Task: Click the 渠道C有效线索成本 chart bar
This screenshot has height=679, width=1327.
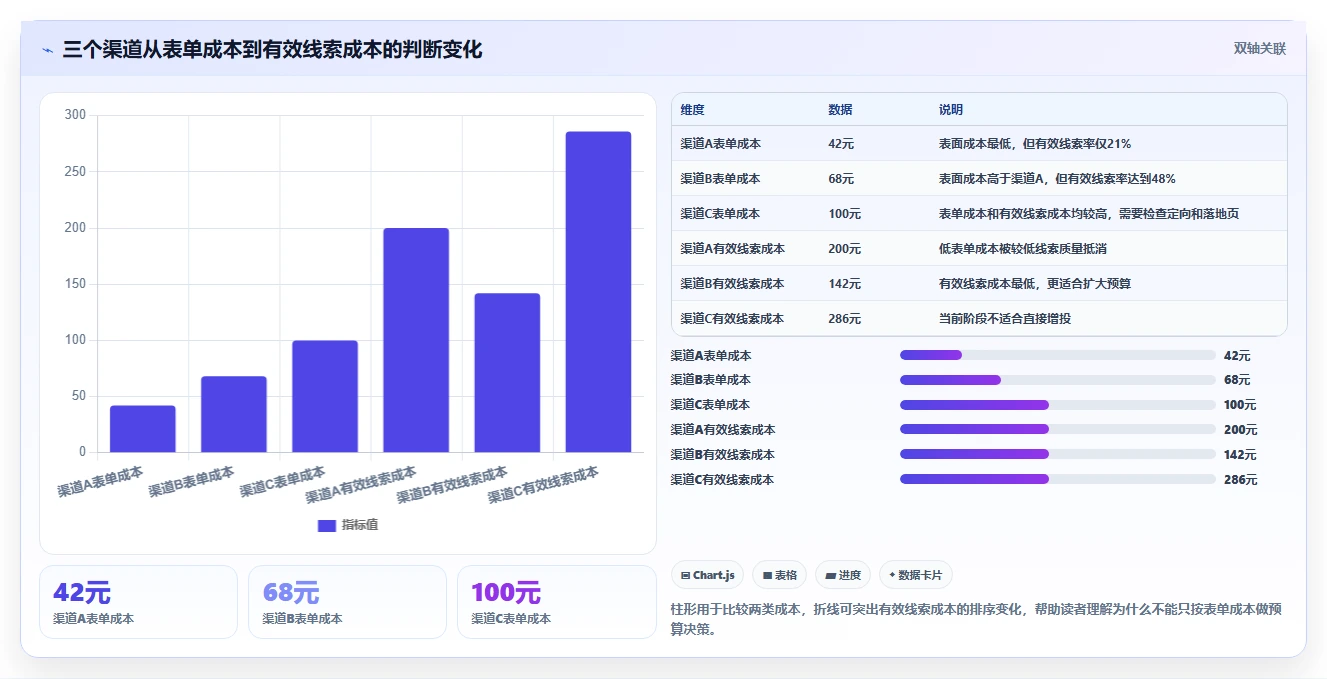Action: coord(598,292)
